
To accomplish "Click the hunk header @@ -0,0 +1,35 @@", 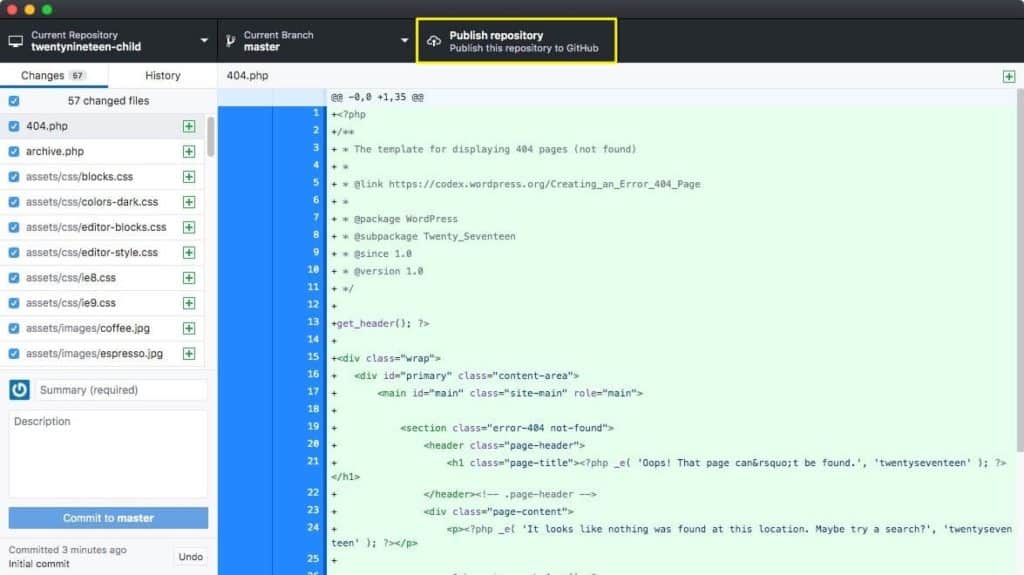I will point(377,97).
